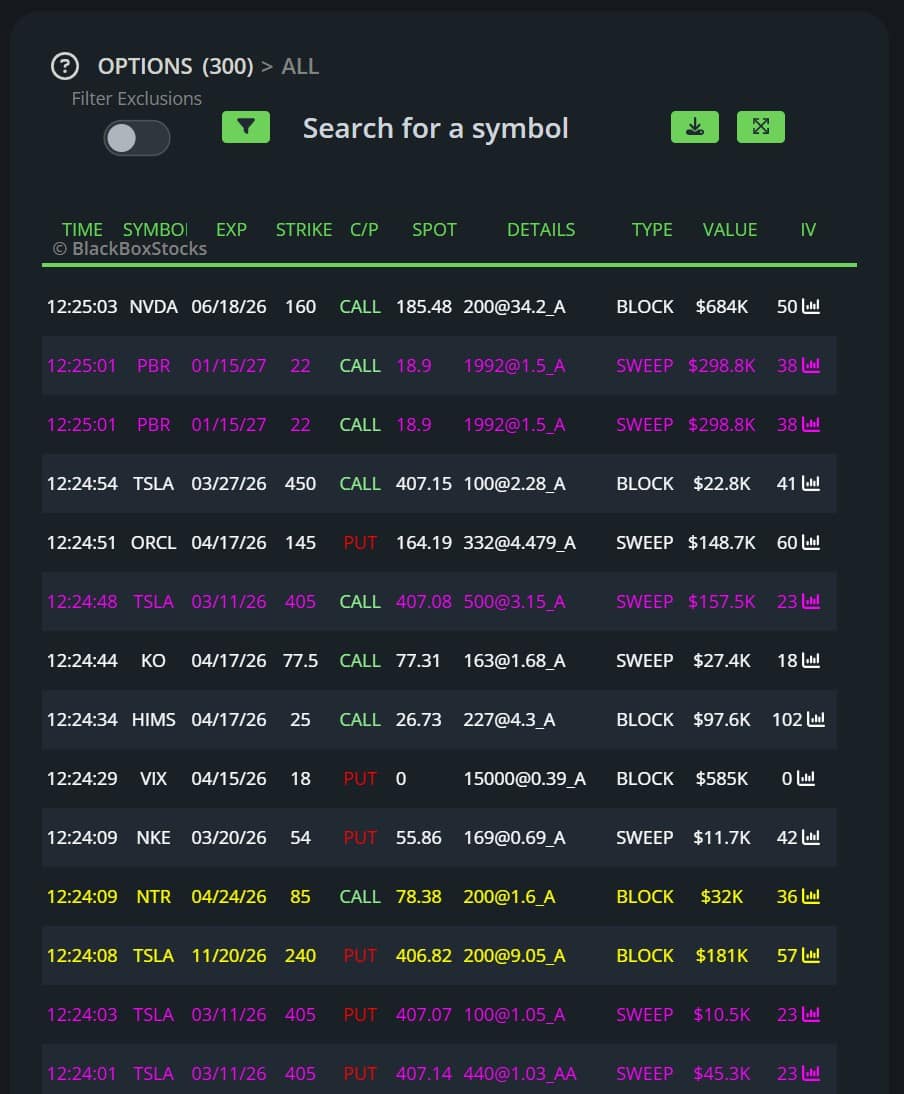Viewport: 904px width, 1094px height.
Task: Click the download export icon
Action: coord(694,128)
